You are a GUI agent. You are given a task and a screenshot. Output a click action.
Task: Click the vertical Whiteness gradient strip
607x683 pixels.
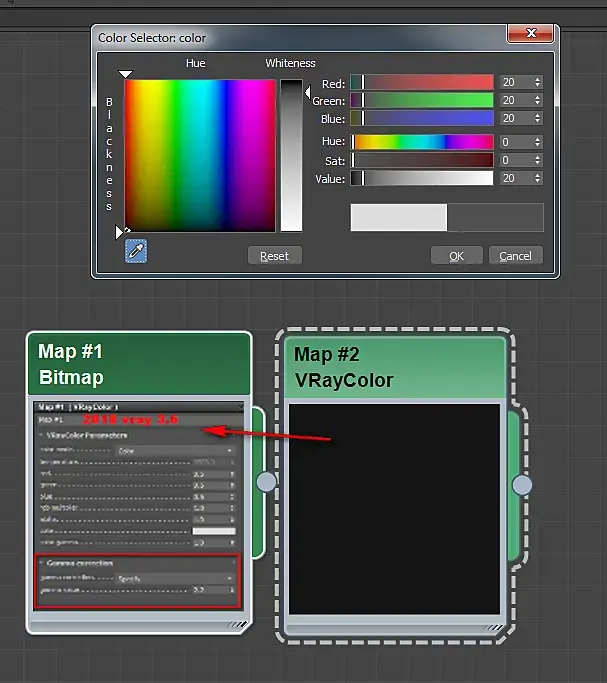click(291, 156)
